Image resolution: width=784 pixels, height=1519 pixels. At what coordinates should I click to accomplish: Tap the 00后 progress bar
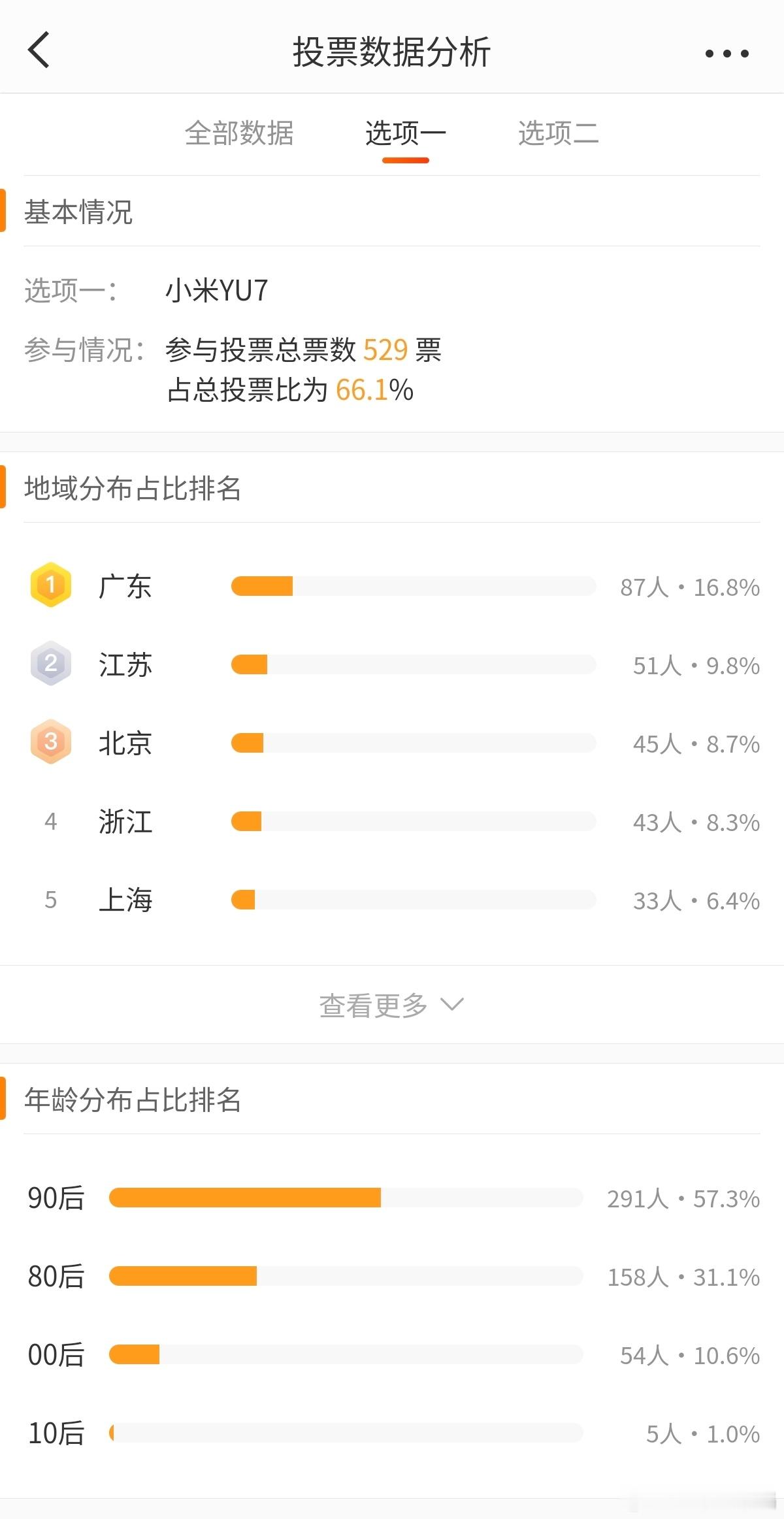pyautogui.click(x=346, y=1354)
